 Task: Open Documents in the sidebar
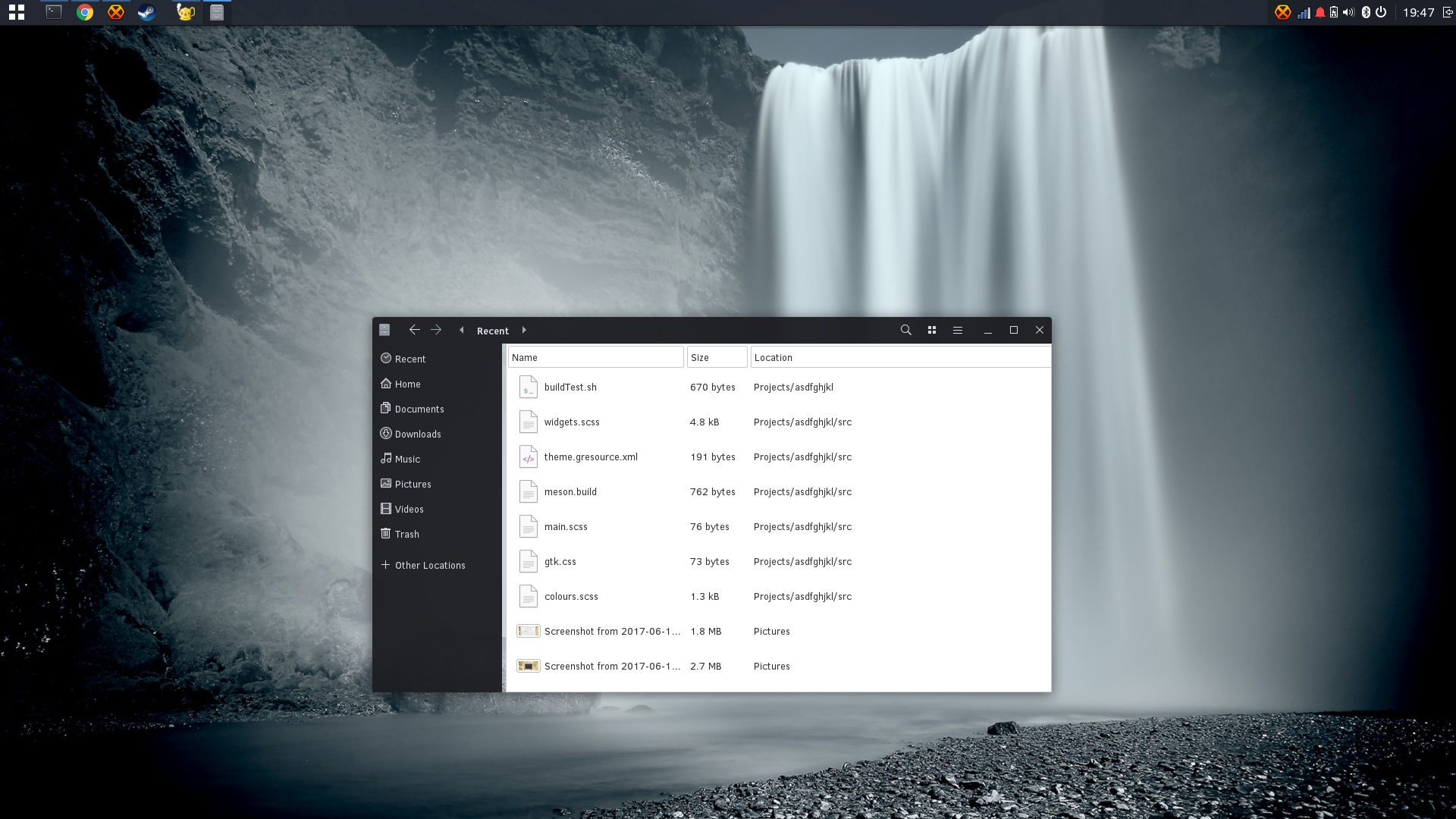point(437,409)
